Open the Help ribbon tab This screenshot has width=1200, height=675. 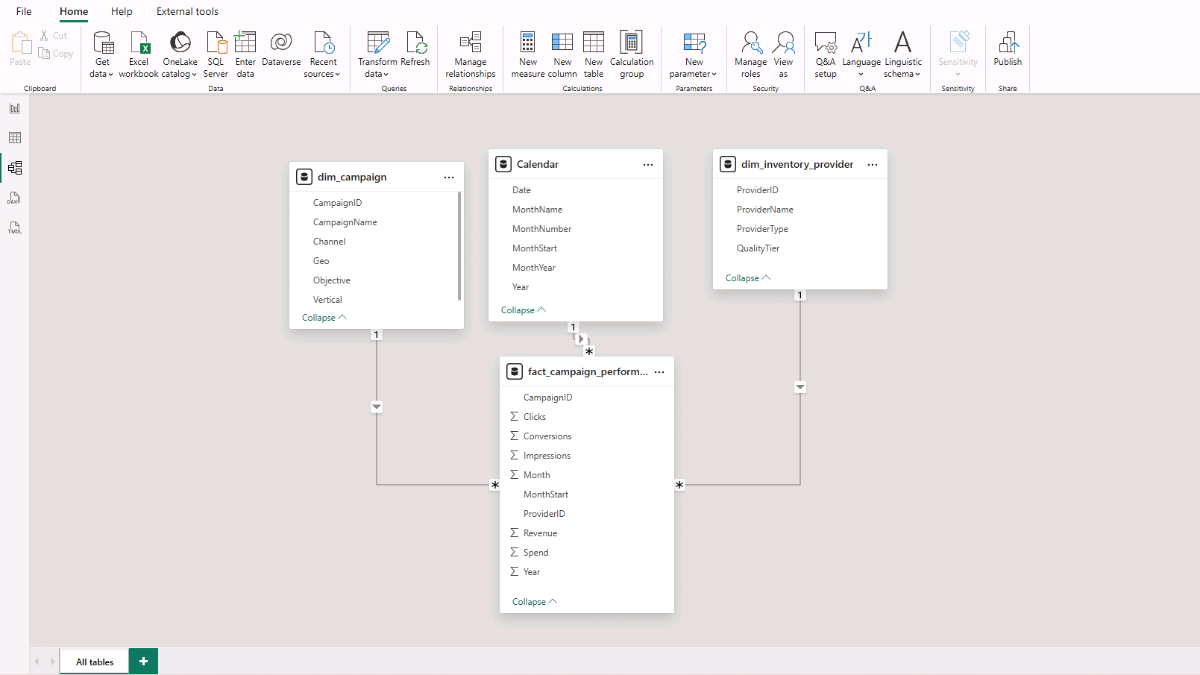point(121,12)
